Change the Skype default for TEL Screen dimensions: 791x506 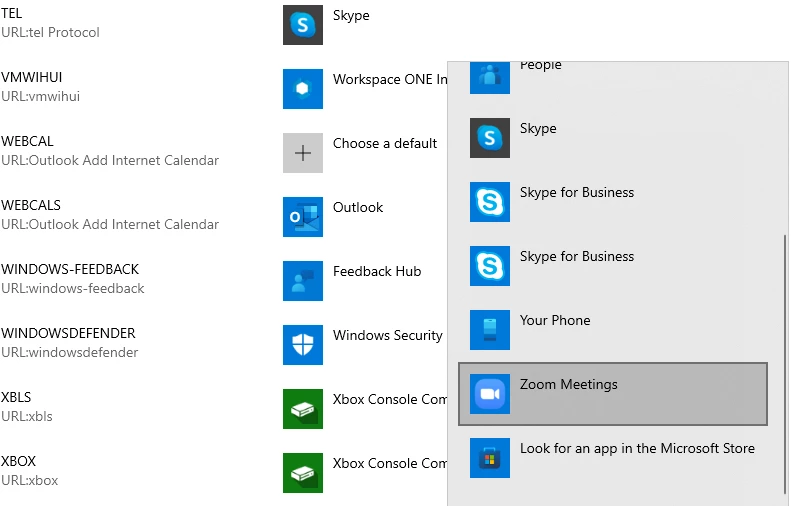pyautogui.click(x=351, y=16)
